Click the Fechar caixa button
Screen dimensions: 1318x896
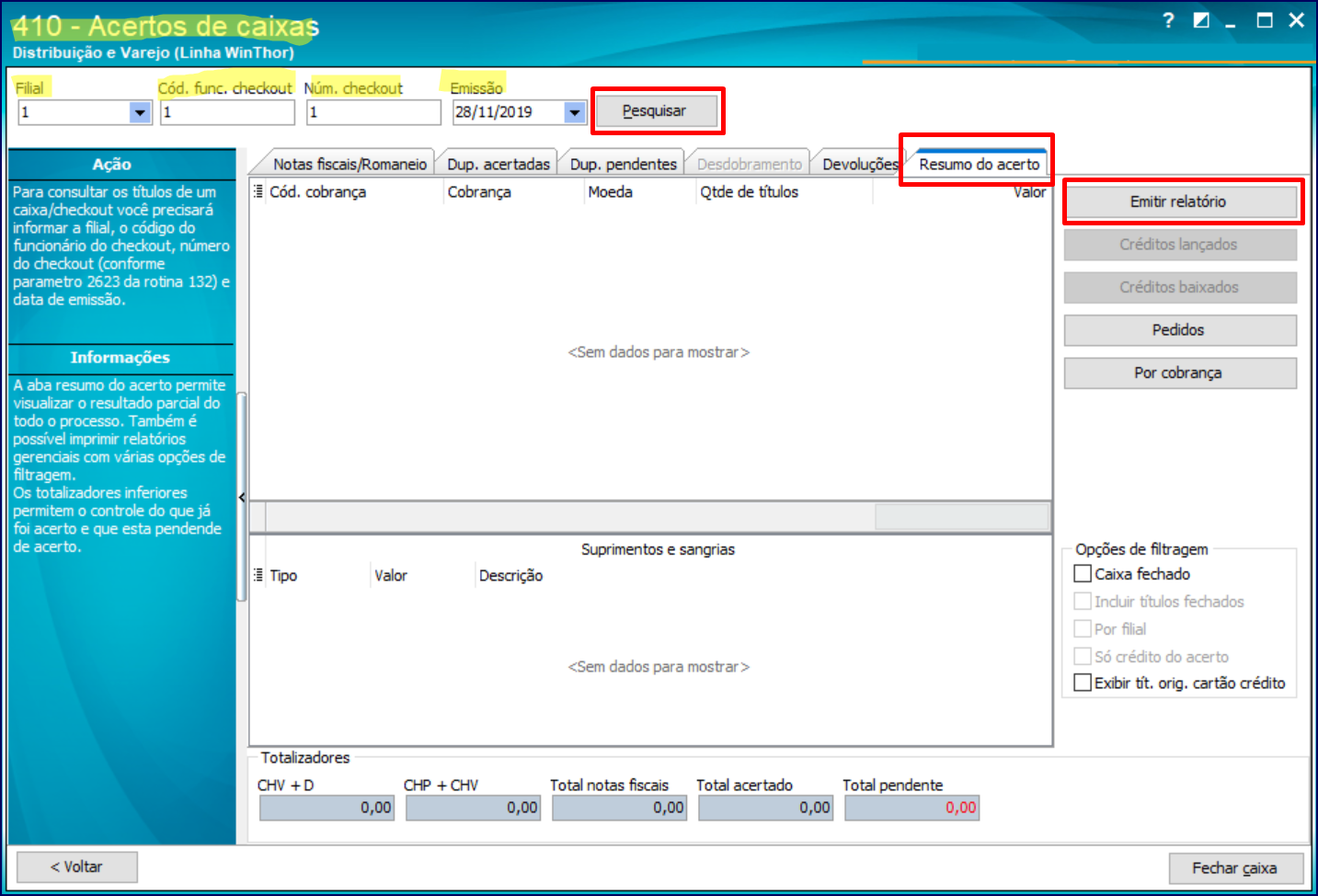[1235, 867]
